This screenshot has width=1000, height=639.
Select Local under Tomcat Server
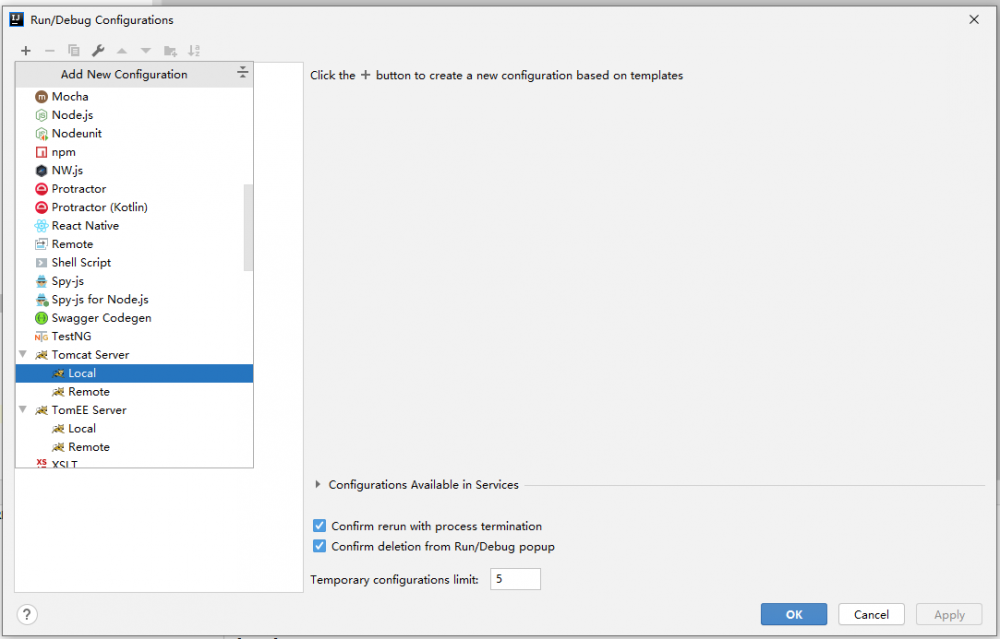[x=134, y=374]
